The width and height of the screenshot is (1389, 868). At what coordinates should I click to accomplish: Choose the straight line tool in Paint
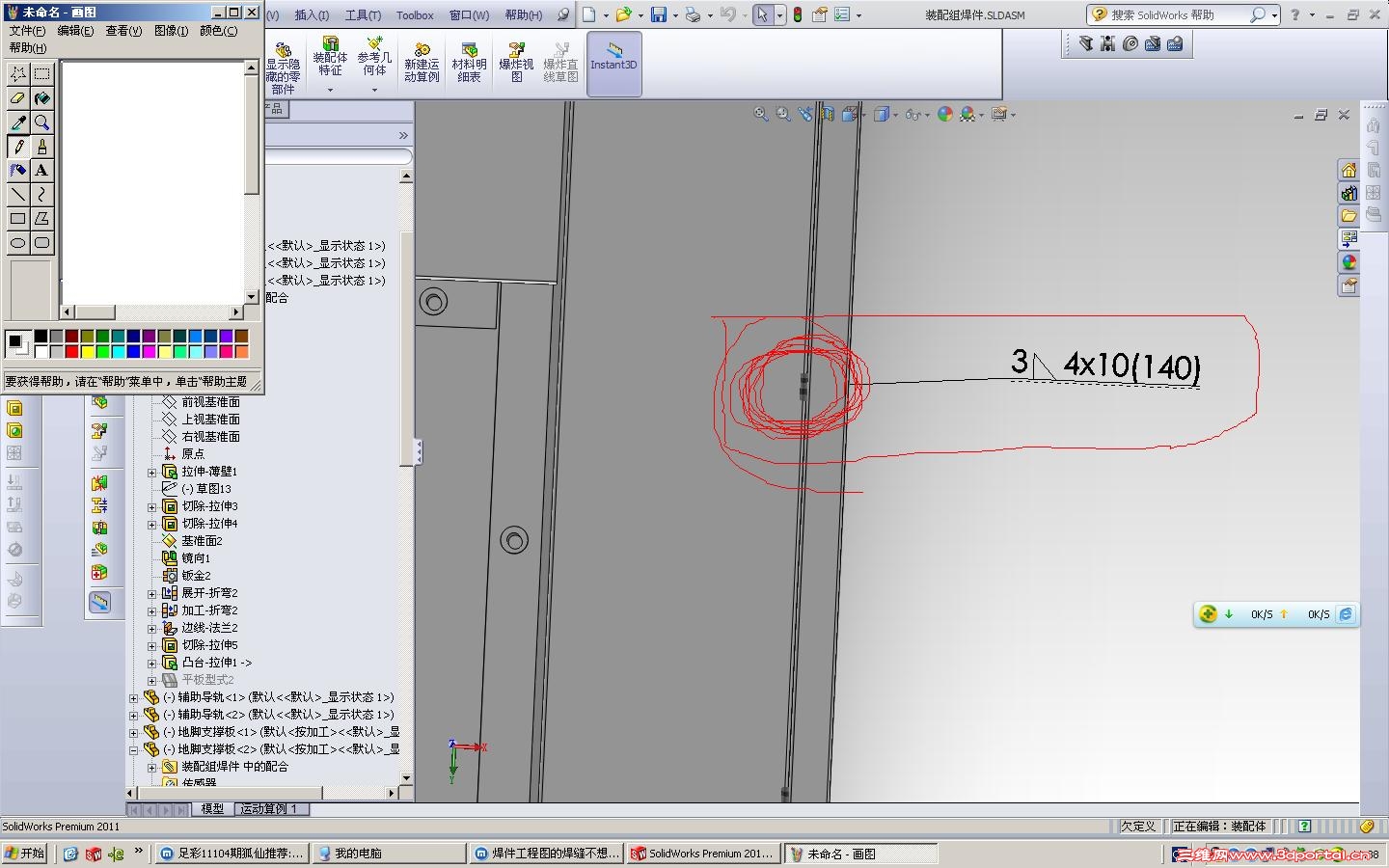18,195
